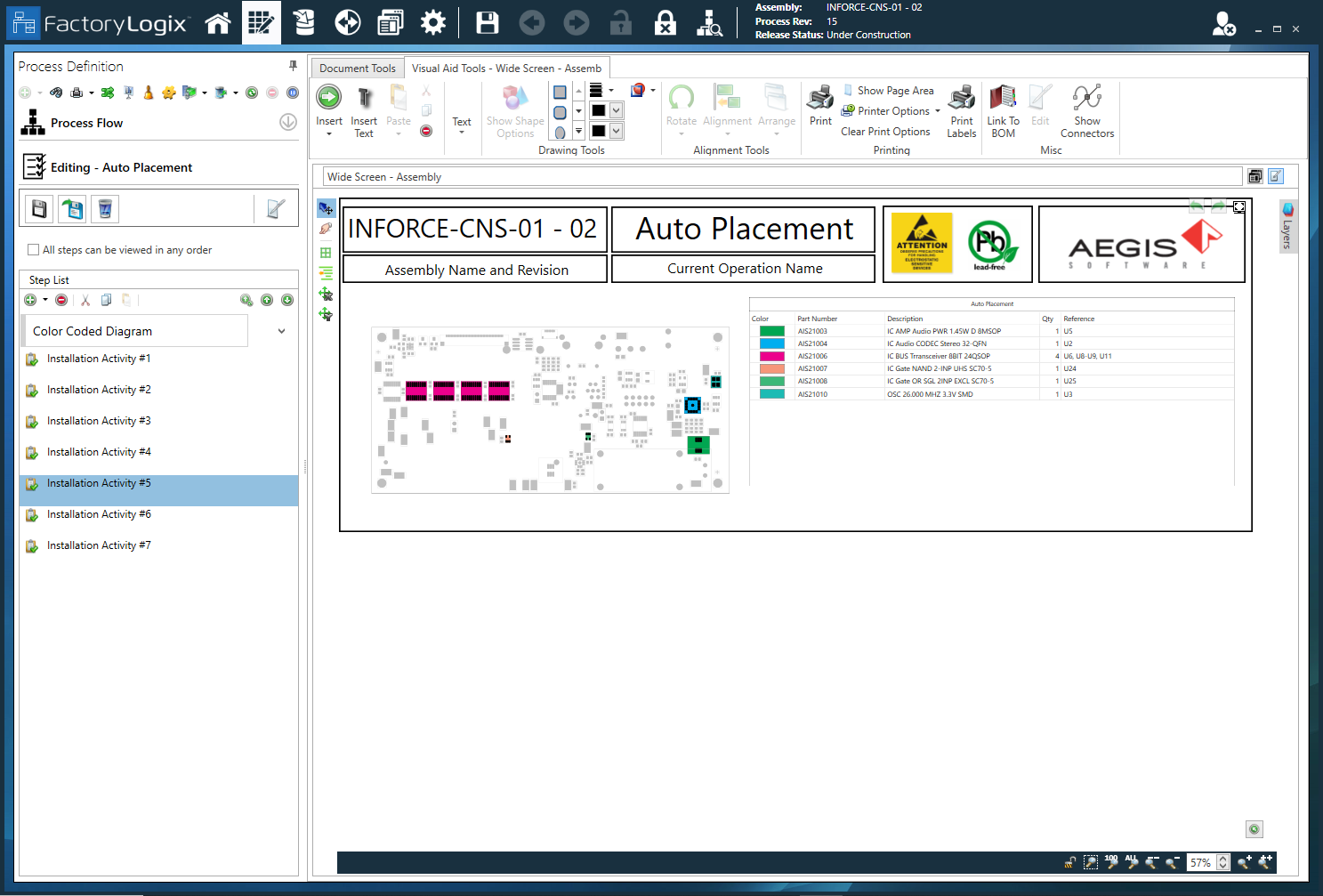Click the save floppy disk in top bar
The width and height of the screenshot is (1323, 896).
488,23
